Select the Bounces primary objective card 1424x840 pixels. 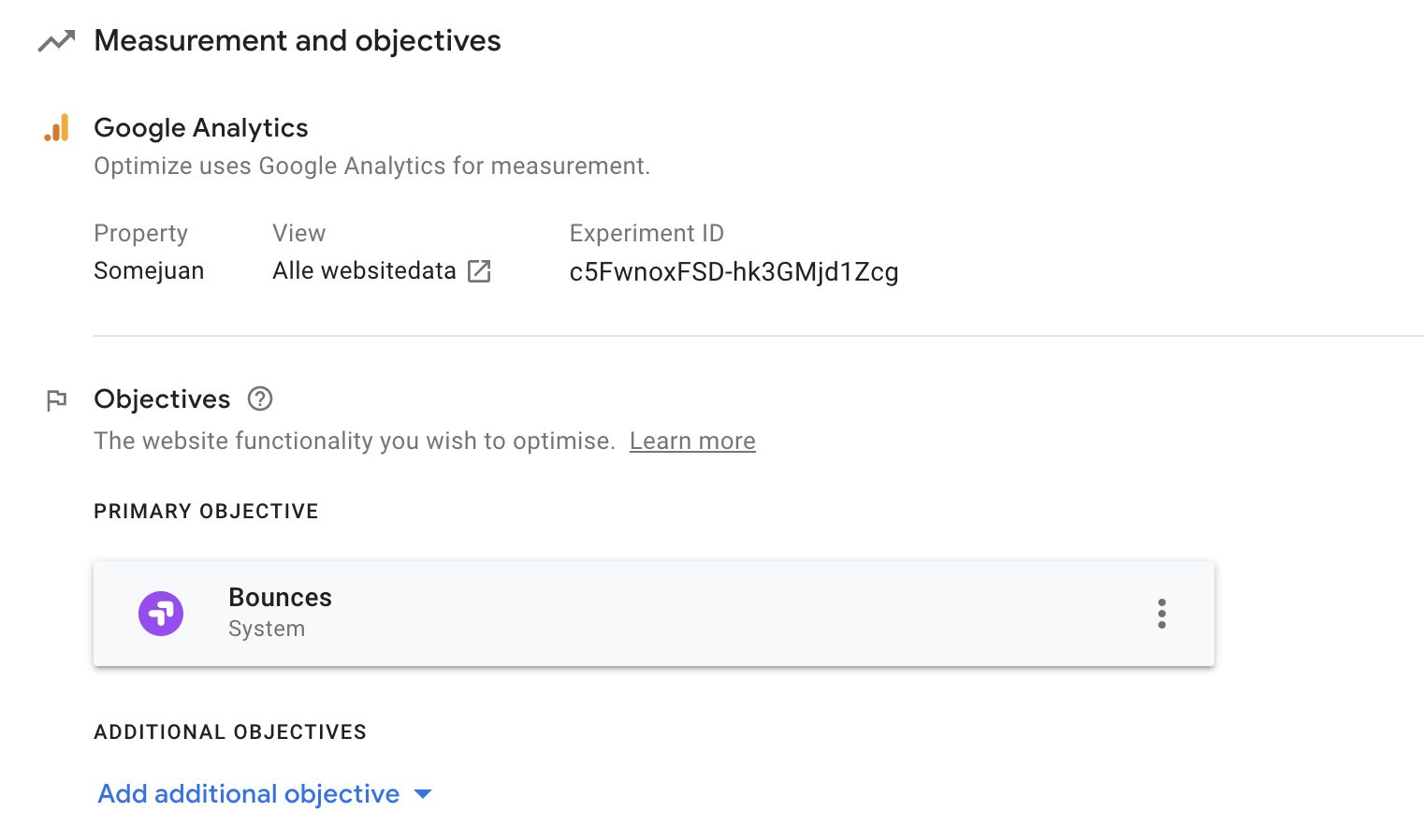click(654, 614)
